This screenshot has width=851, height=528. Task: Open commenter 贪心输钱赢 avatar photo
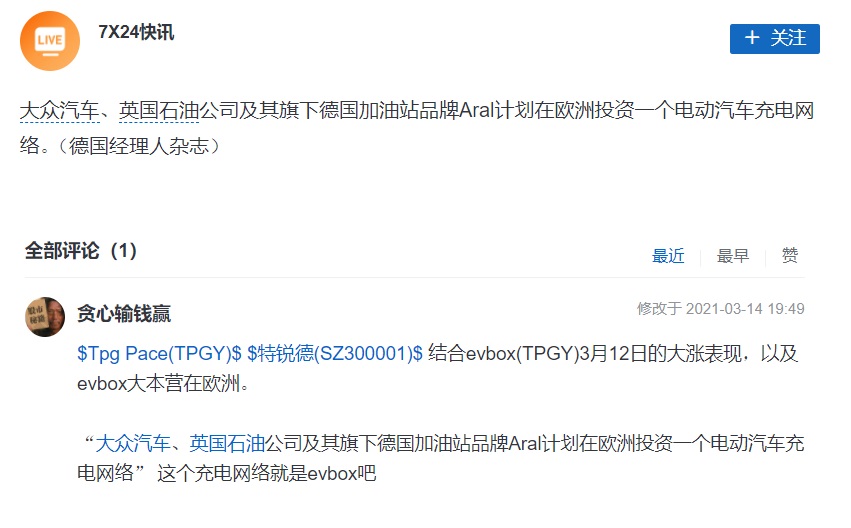(x=45, y=317)
